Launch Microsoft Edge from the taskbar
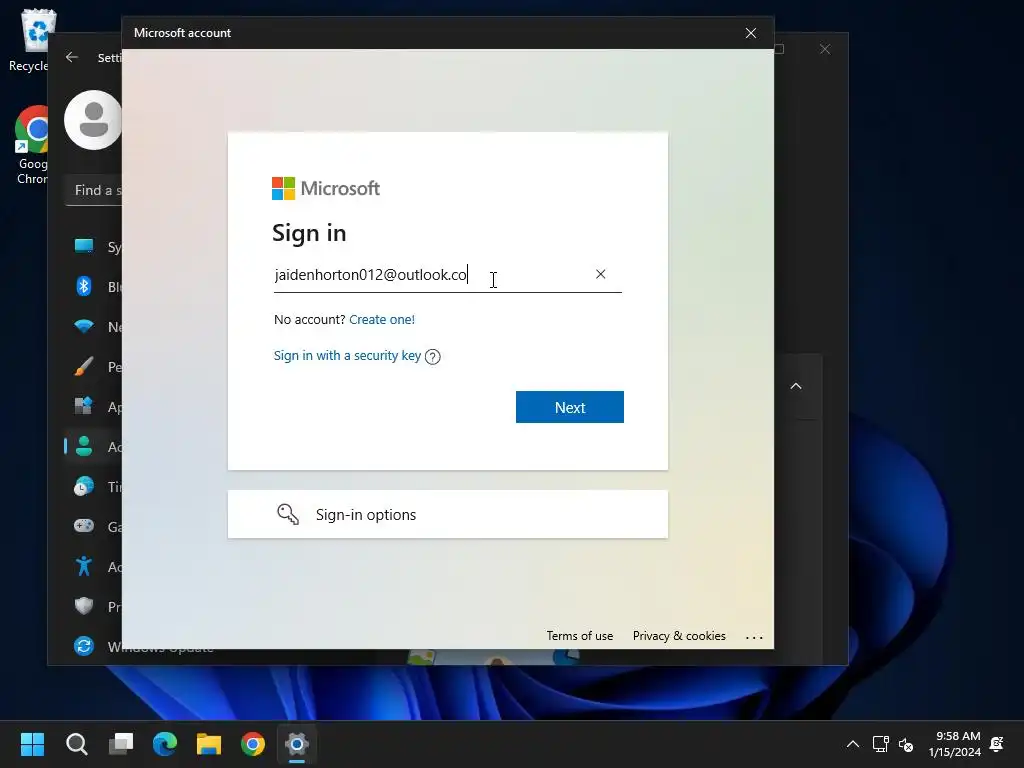 165,744
